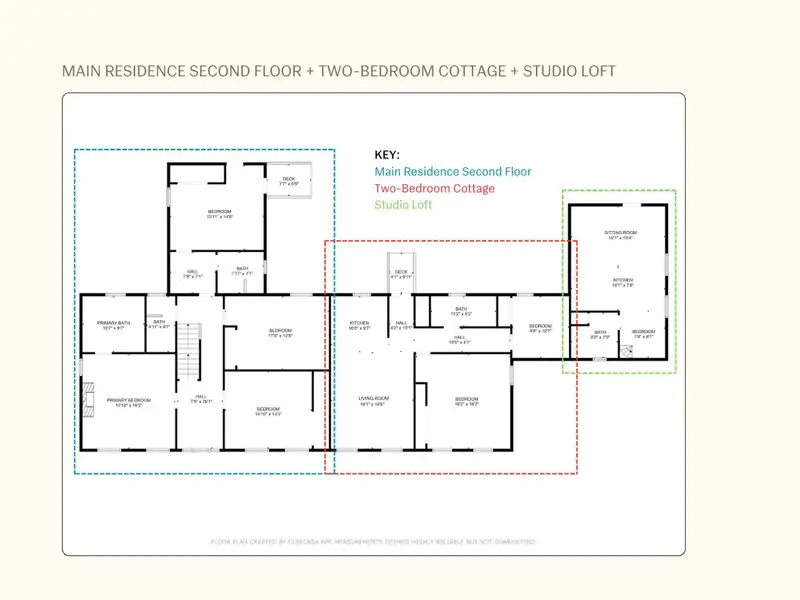Click the Primary Bedroom room label

(126, 400)
